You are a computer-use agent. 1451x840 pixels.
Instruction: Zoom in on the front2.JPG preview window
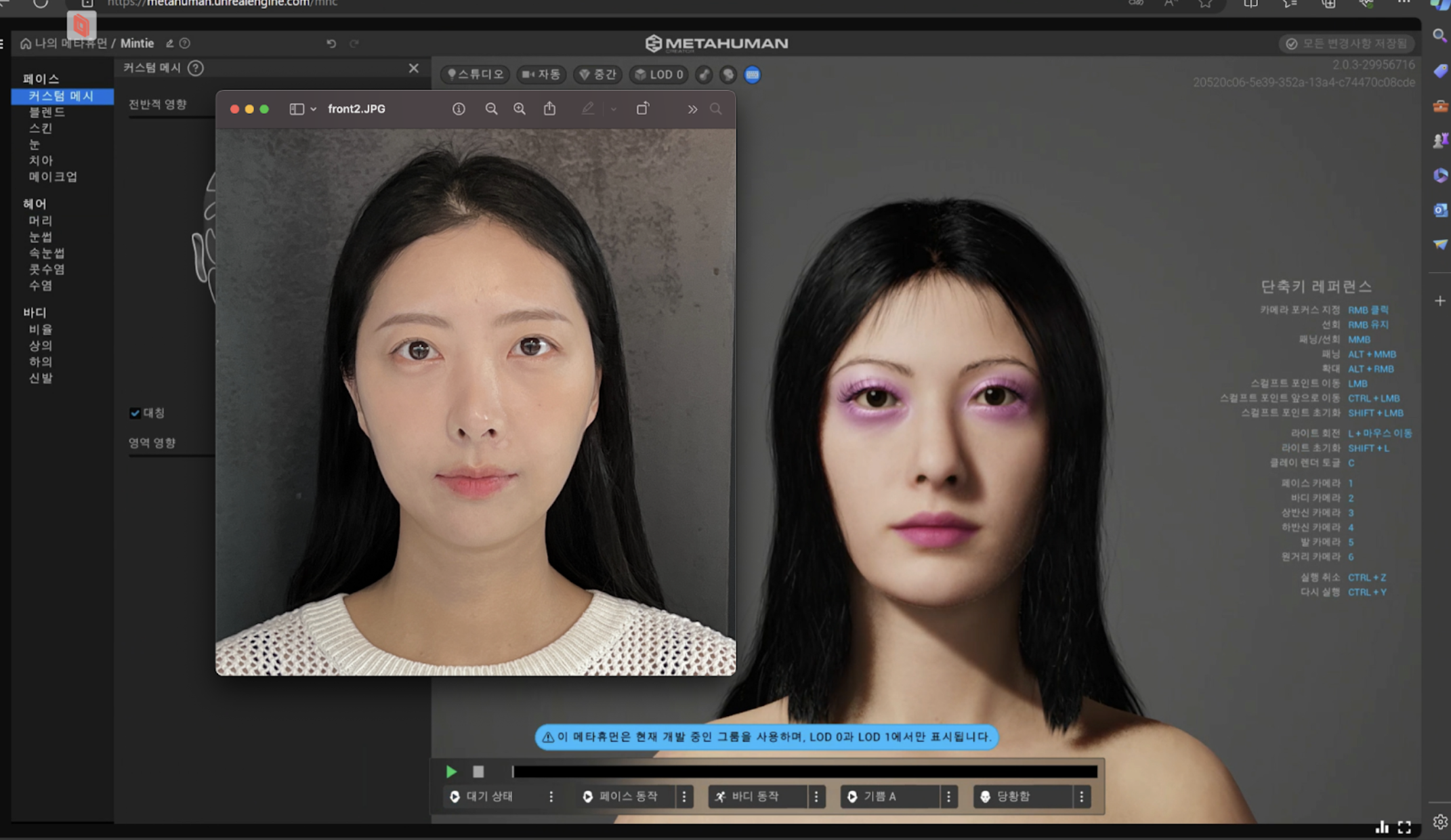coord(520,109)
